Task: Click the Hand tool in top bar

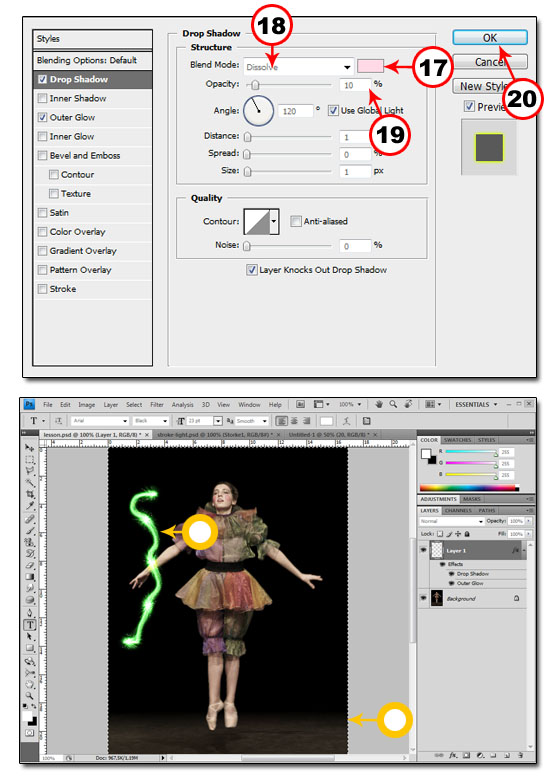Action: click(x=379, y=404)
